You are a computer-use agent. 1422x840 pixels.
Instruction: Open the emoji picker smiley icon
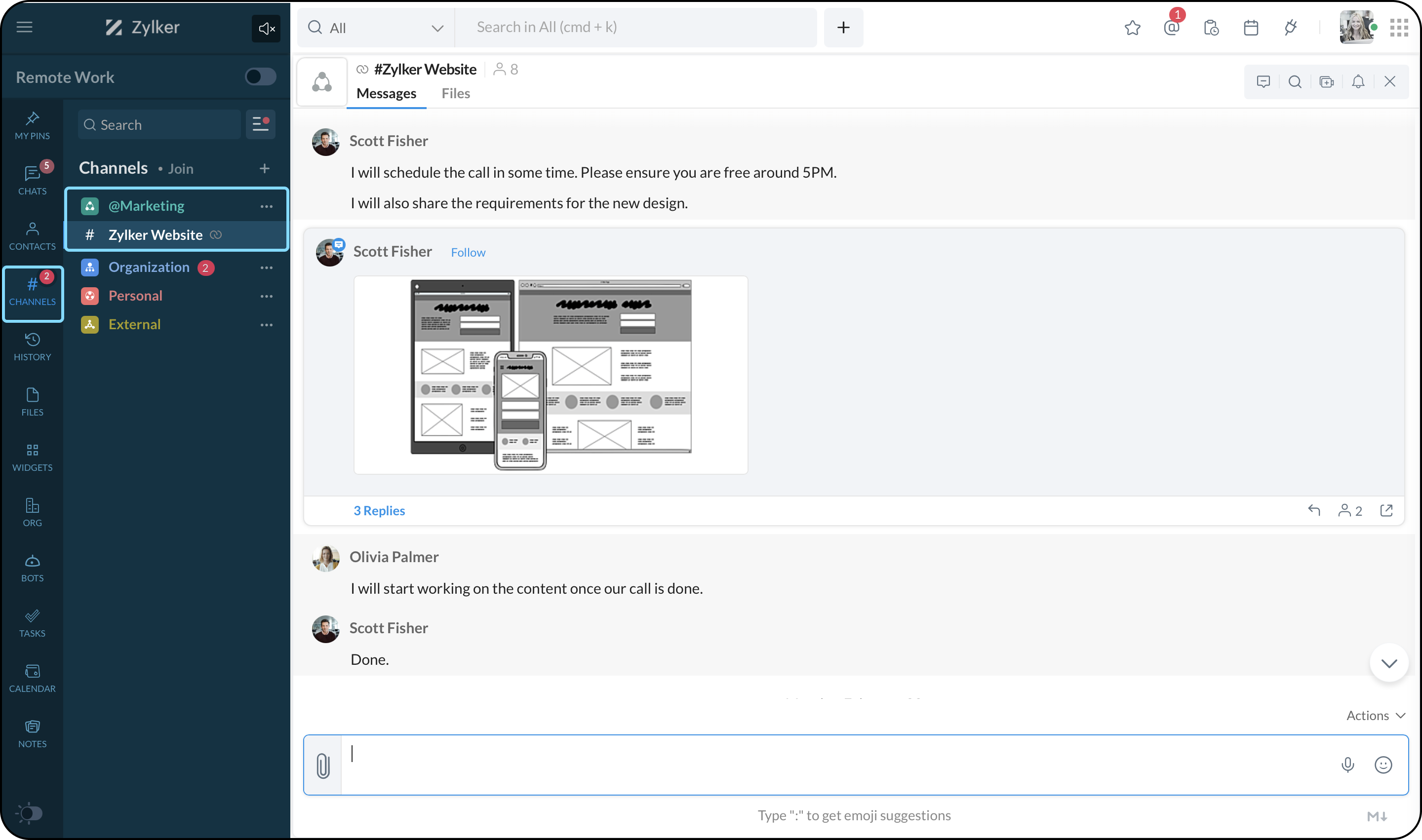pos(1383,764)
